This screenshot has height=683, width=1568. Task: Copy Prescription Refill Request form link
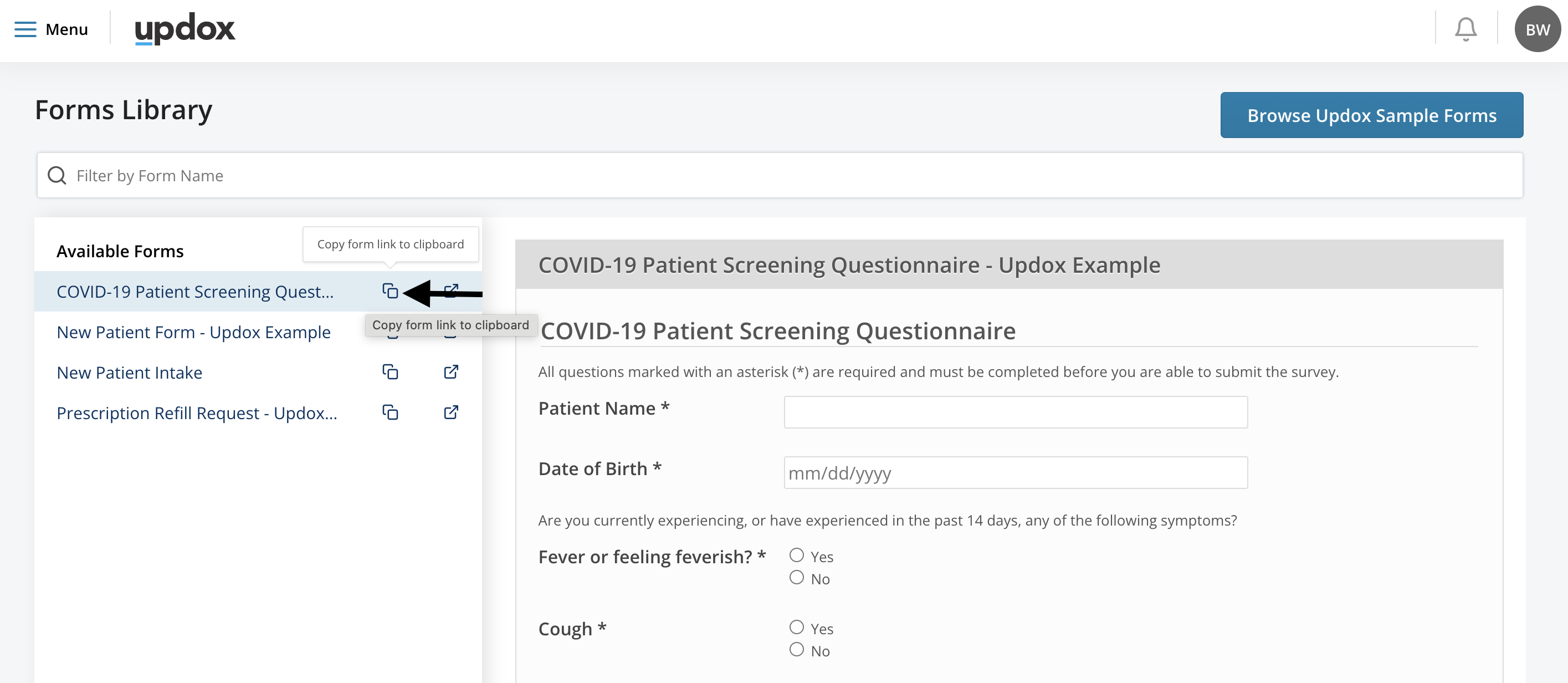[390, 412]
